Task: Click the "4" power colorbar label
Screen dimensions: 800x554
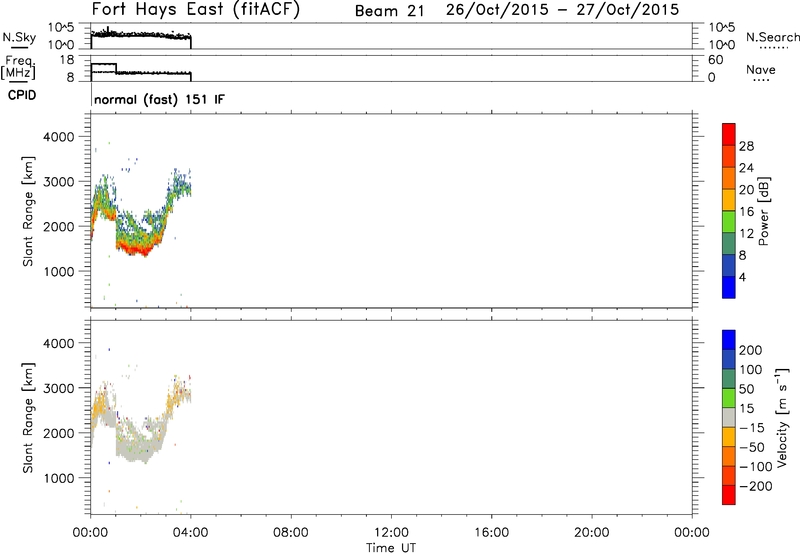Action: point(742,277)
